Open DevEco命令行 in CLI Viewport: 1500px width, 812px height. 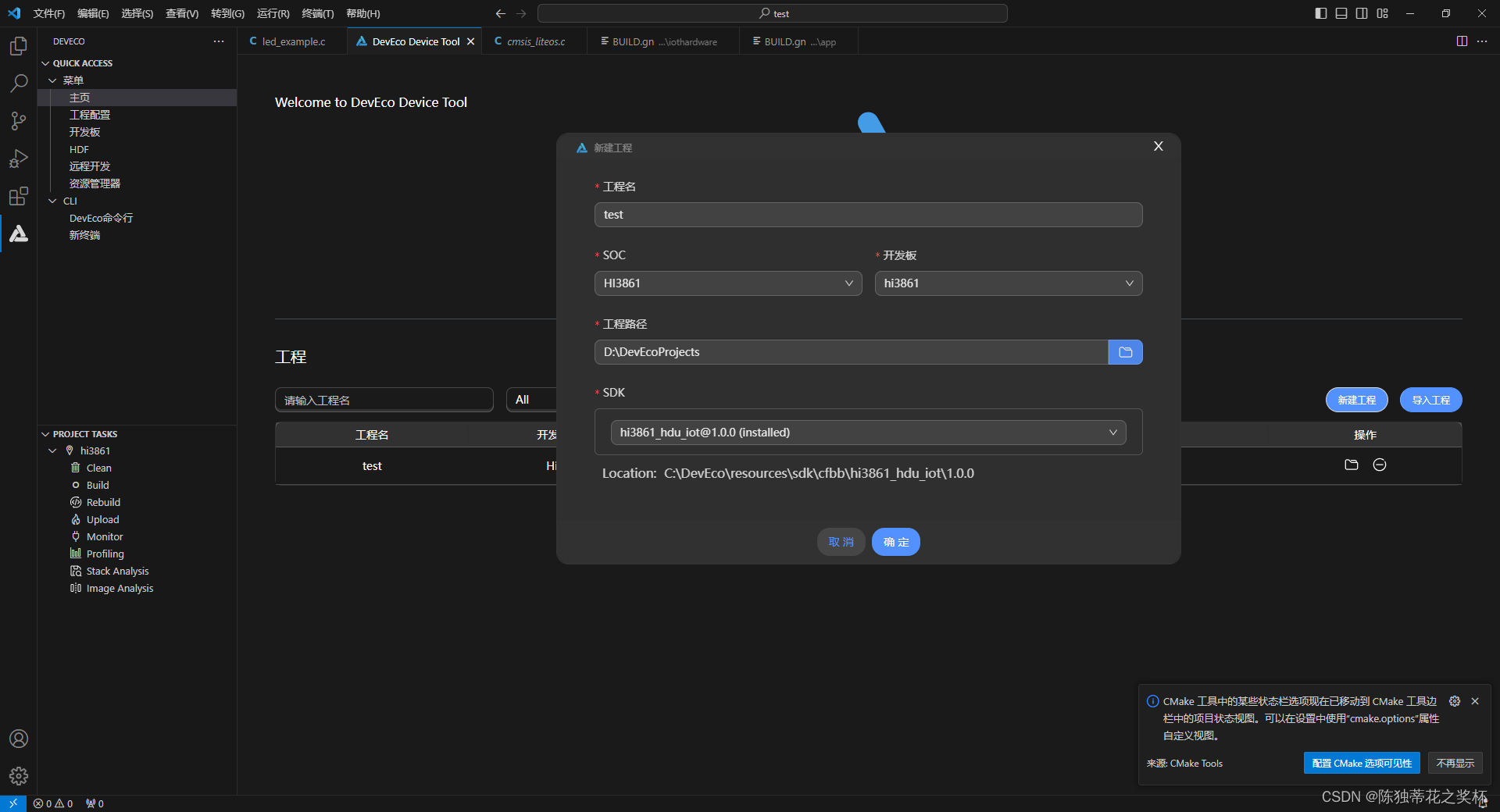pos(101,218)
